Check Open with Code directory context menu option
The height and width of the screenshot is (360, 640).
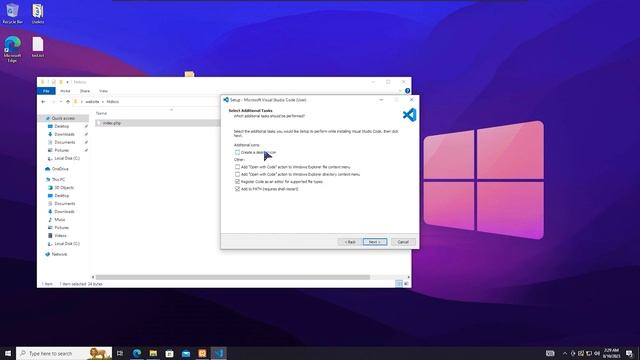[x=237, y=174]
